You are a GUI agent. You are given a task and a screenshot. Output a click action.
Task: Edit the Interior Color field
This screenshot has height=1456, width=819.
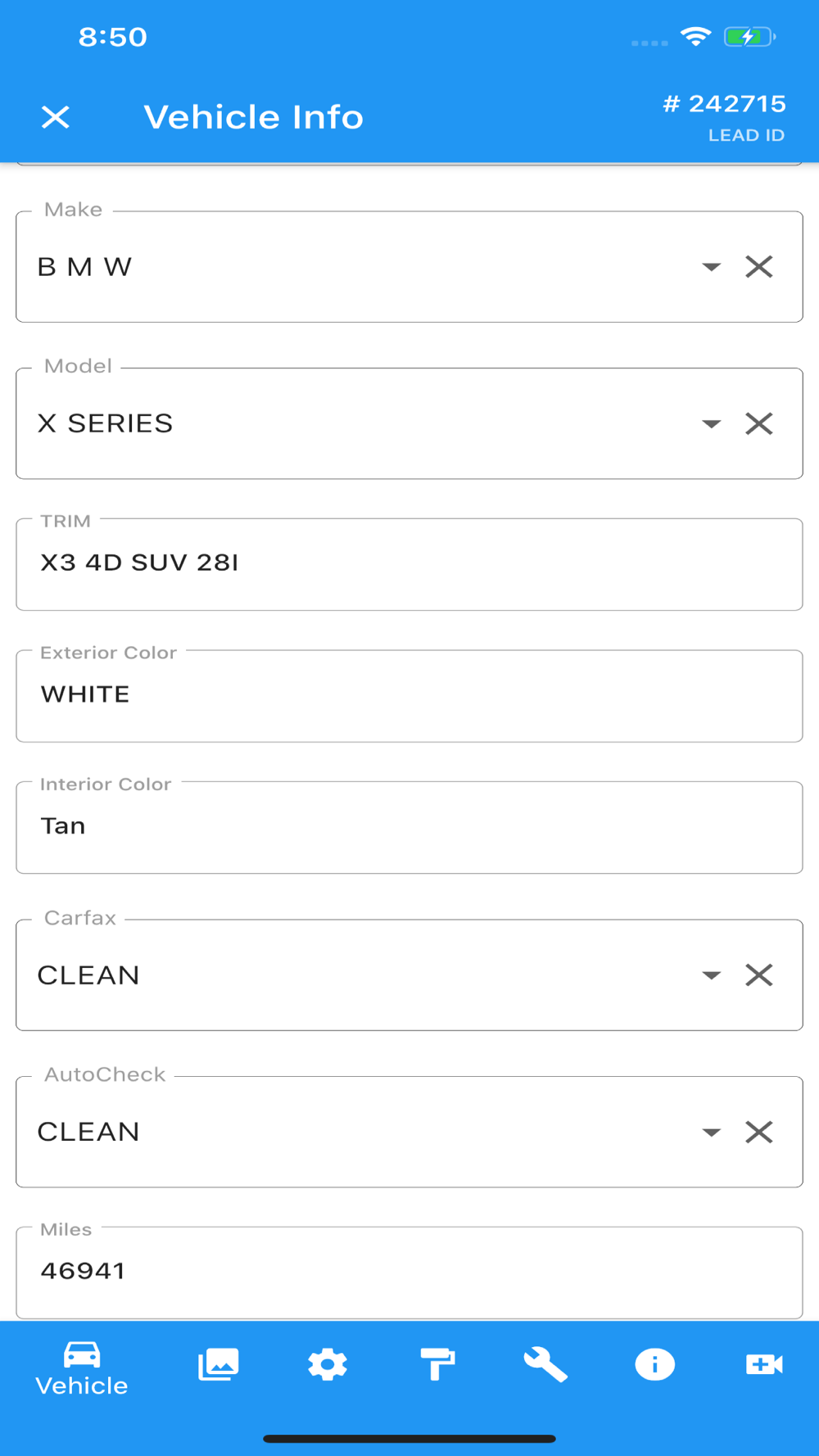(x=409, y=827)
